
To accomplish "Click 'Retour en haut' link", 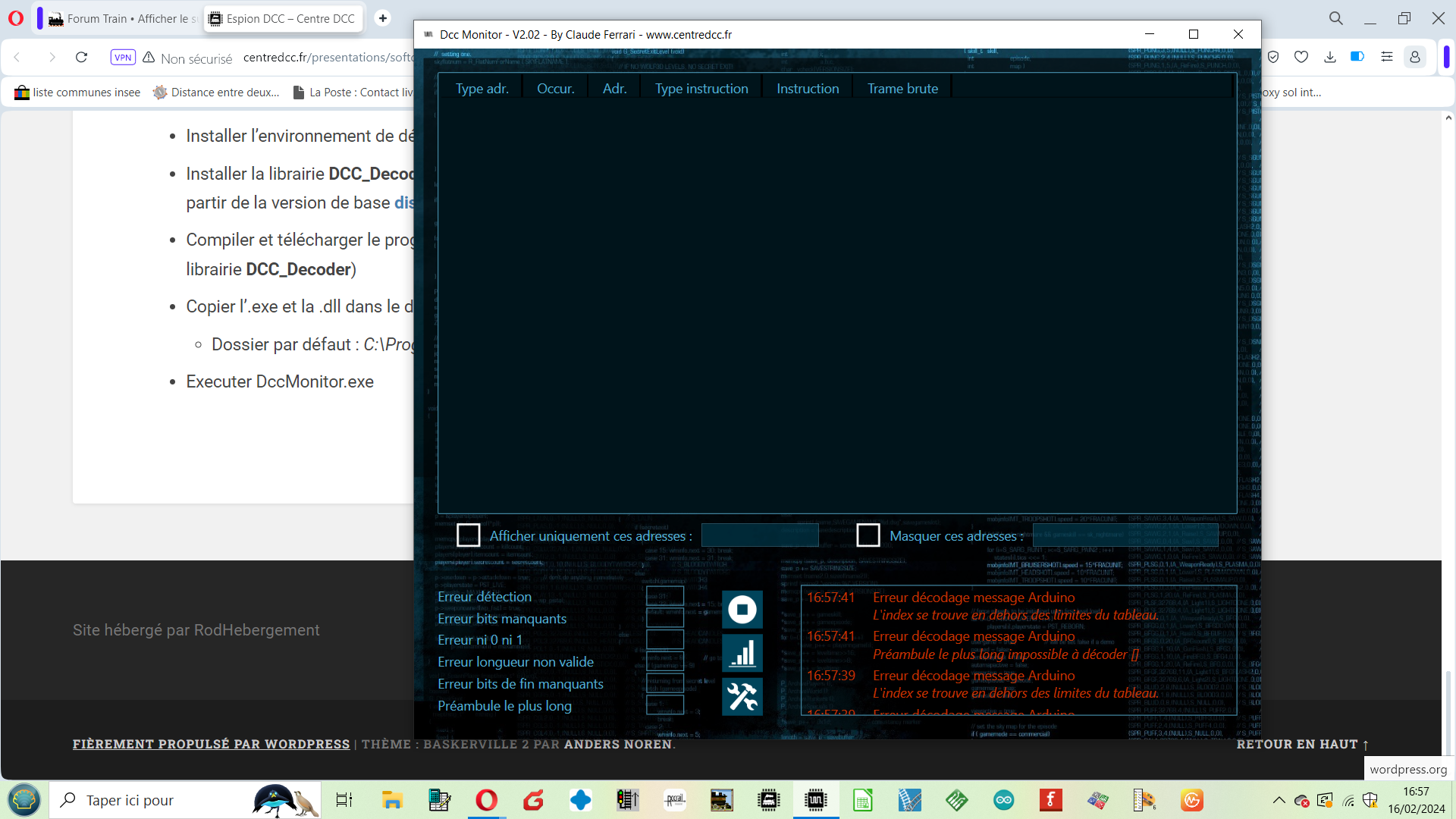I will (1303, 744).
